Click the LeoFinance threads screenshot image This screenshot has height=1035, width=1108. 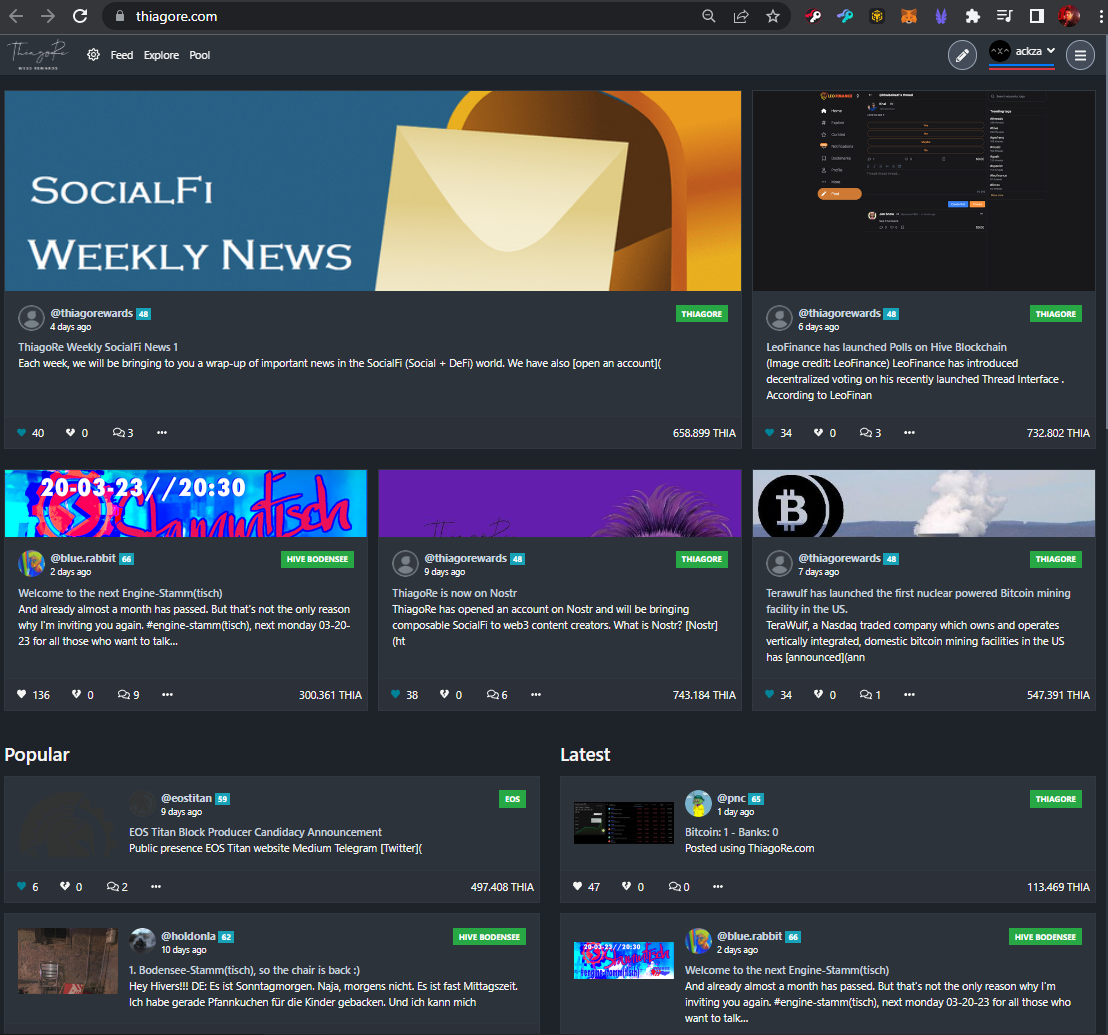(x=924, y=191)
